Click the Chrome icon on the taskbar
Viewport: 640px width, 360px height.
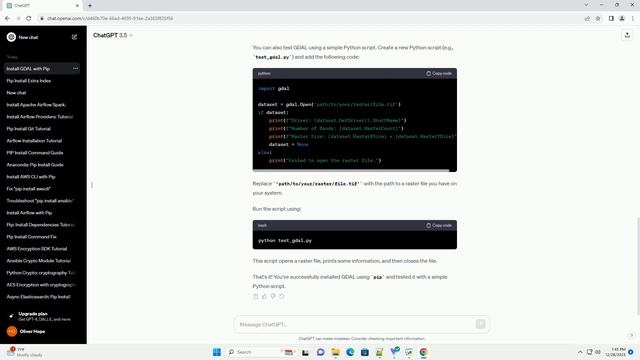pyautogui.click(x=424, y=352)
